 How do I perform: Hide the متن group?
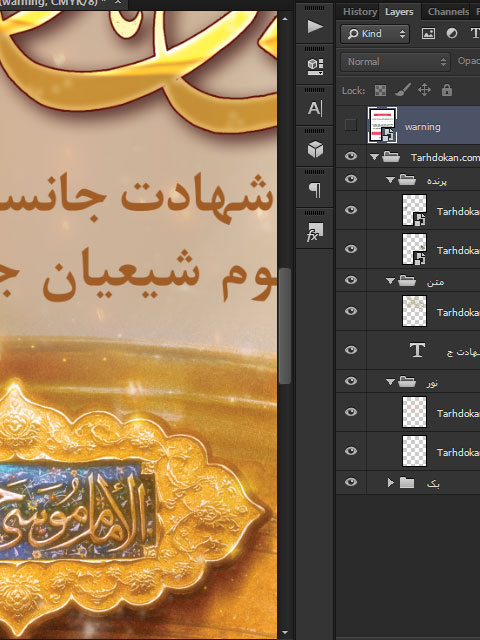tap(351, 280)
